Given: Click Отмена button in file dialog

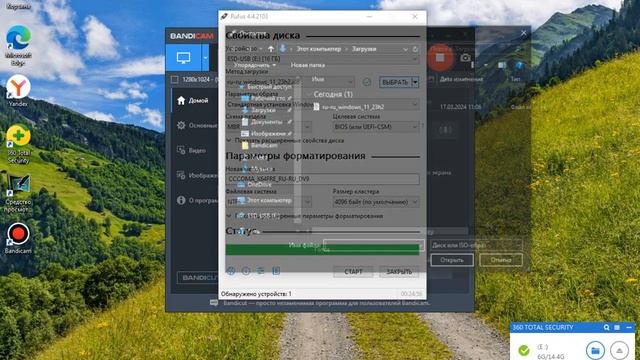Looking at the screenshot, I should 501,260.
